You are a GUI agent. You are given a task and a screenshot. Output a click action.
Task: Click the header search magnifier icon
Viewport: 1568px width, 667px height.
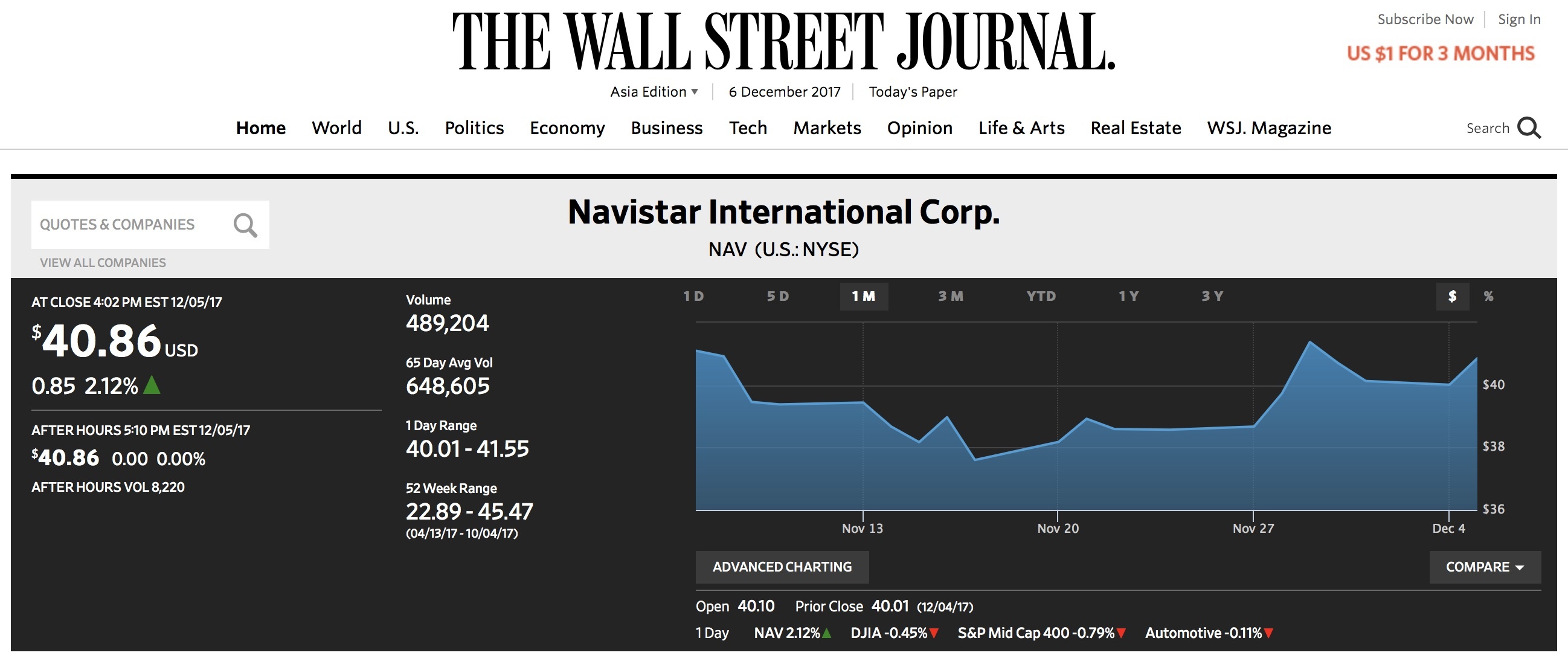(x=1528, y=128)
